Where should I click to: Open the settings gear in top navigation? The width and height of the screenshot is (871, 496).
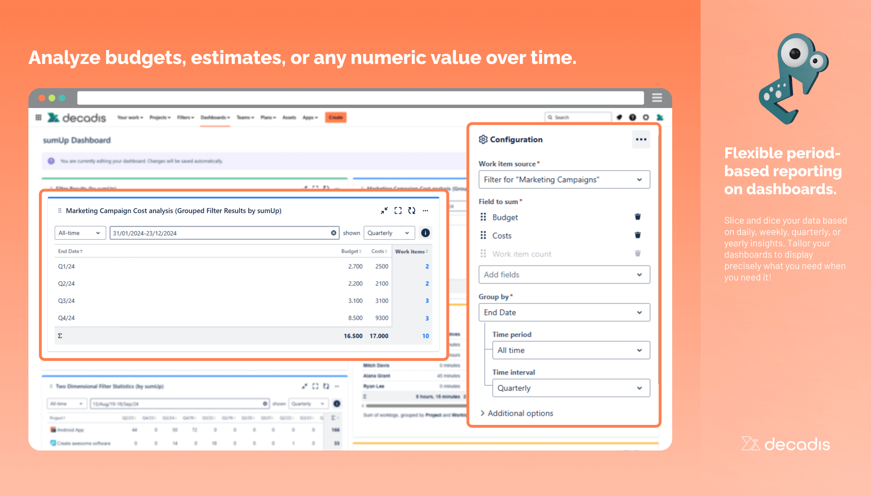[646, 117]
